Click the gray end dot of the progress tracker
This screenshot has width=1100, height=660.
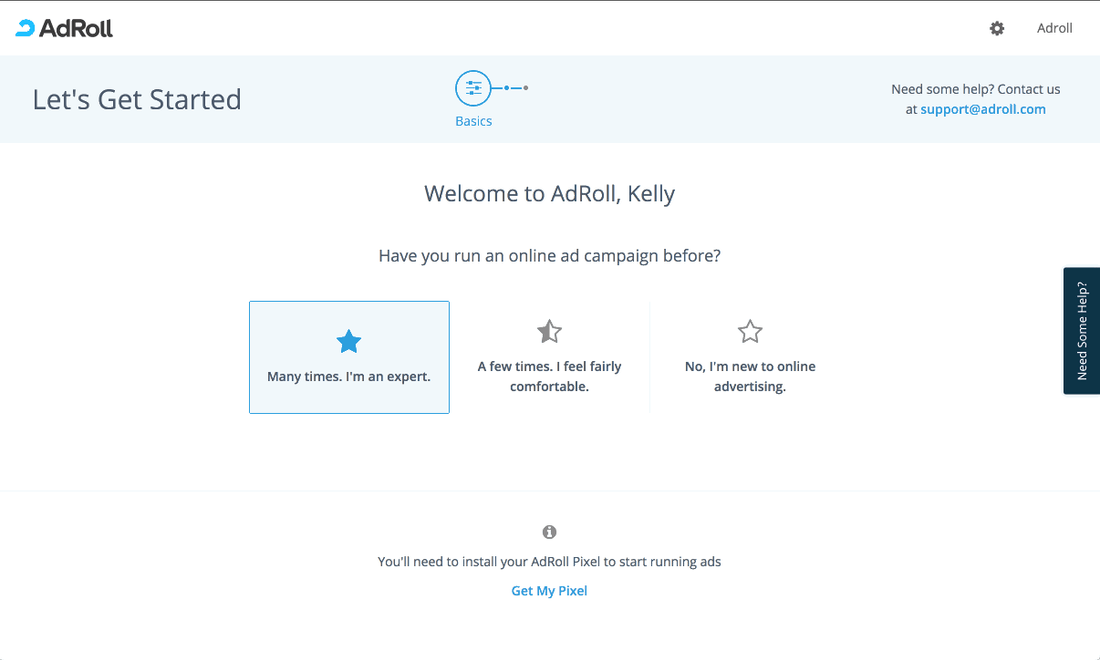coord(526,88)
